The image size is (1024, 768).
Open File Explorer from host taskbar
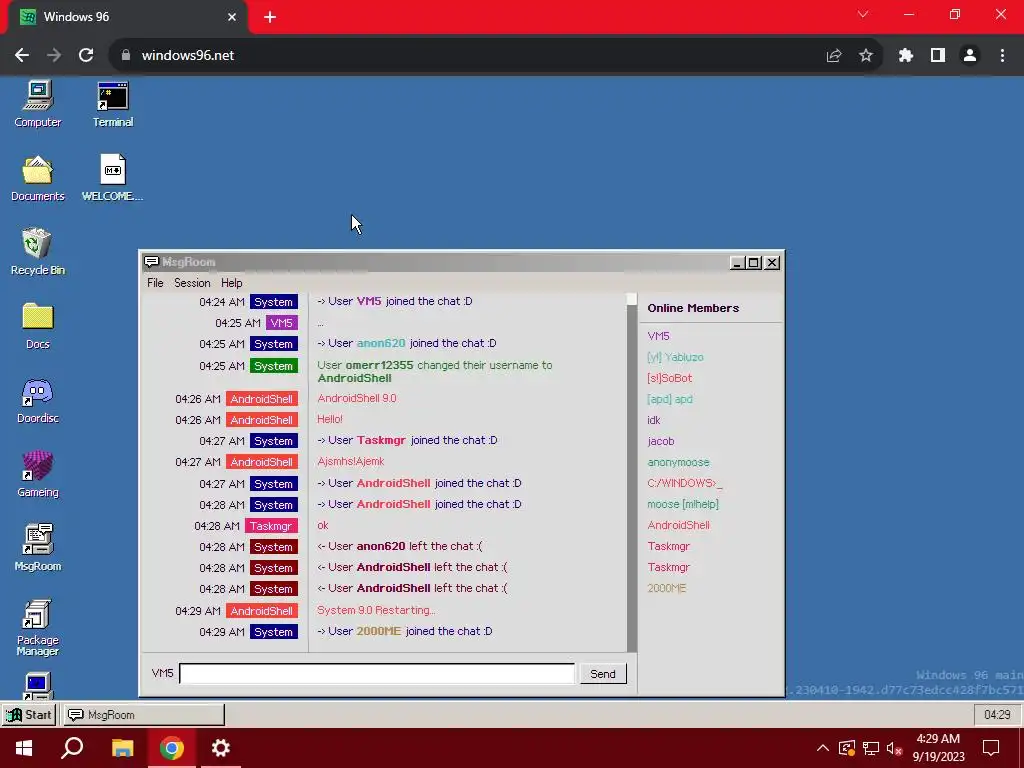(x=122, y=748)
